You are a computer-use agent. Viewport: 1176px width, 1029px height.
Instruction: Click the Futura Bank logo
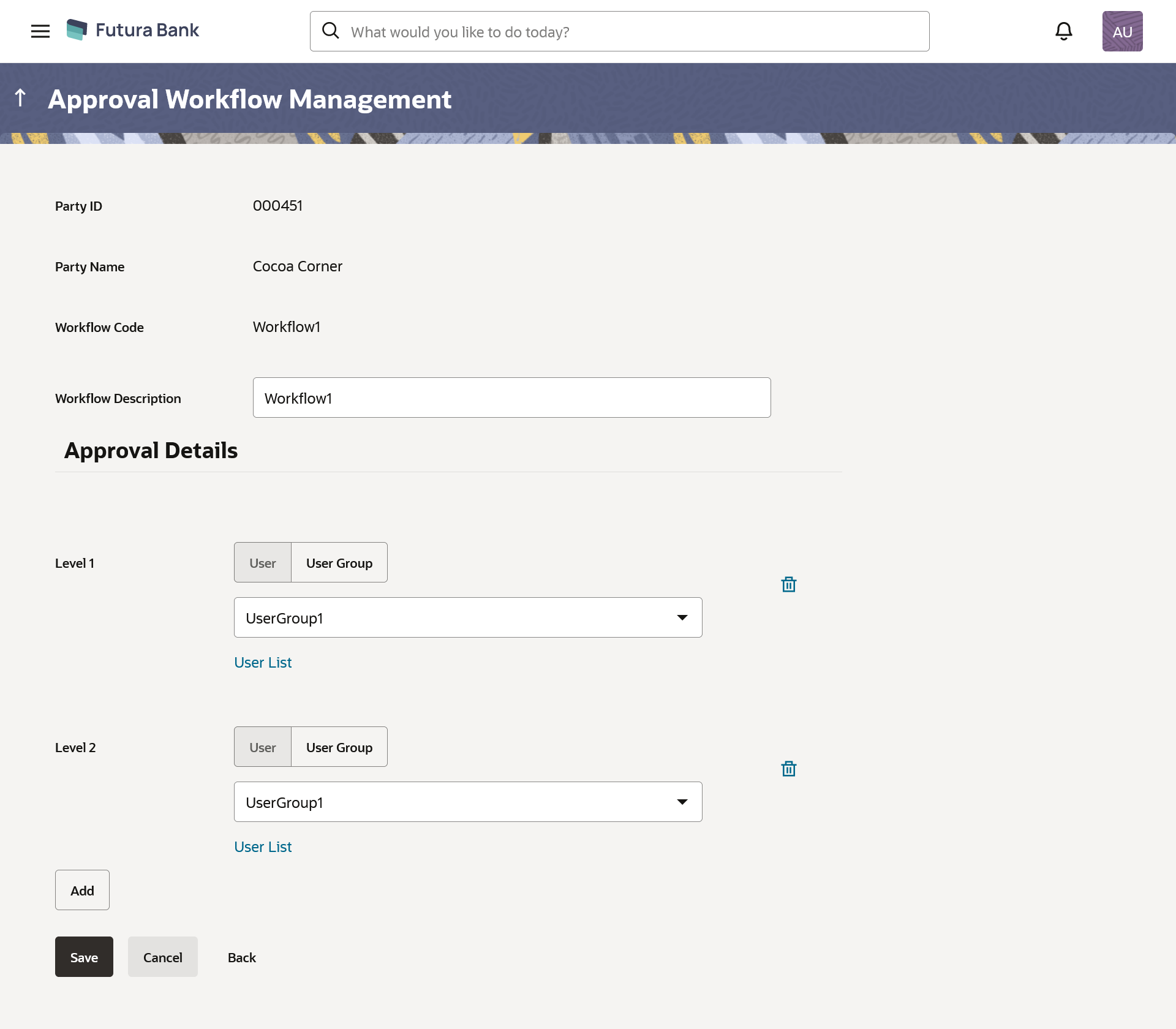coord(133,30)
